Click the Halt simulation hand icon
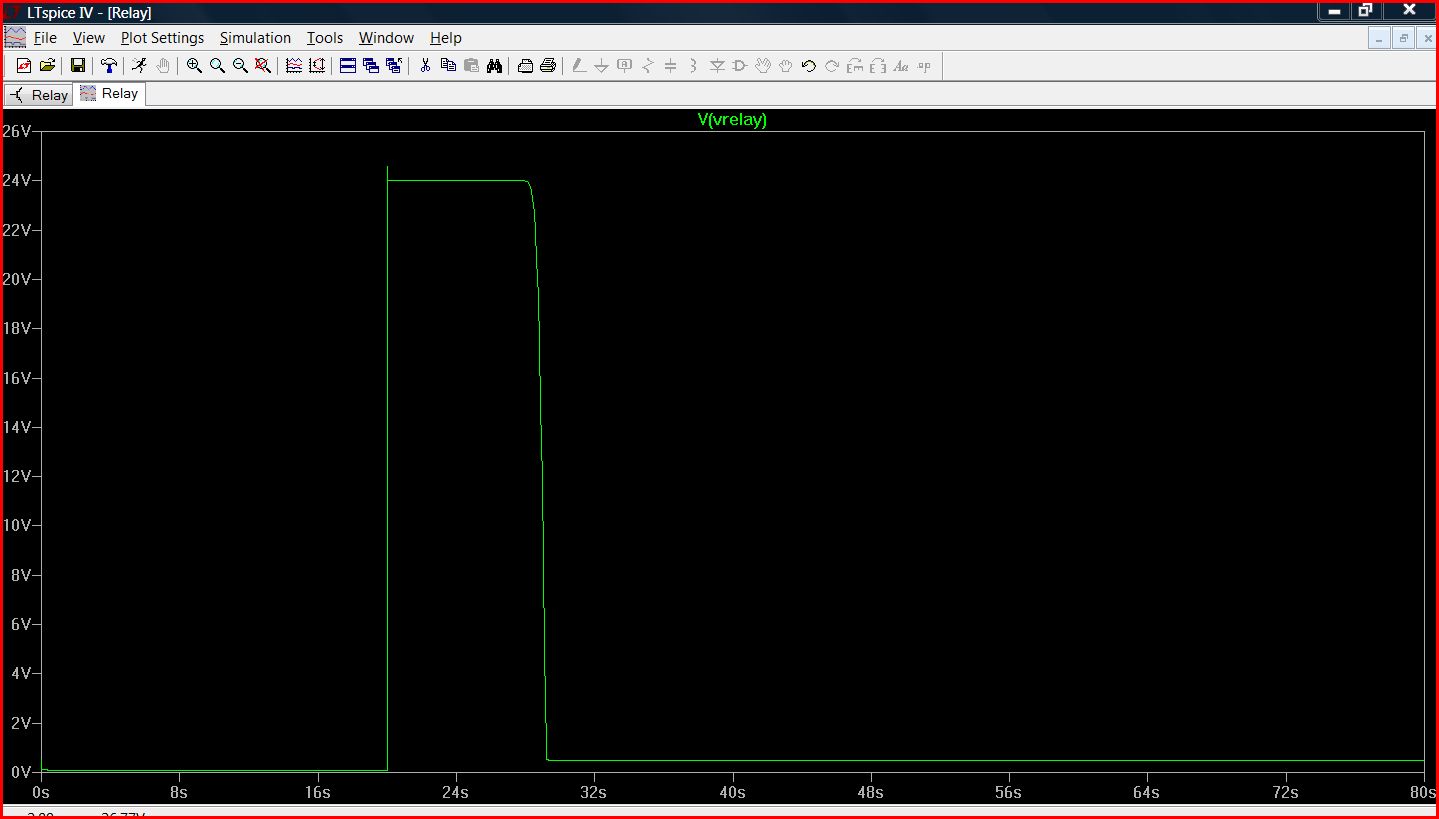The height and width of the screenshot is (819, 1439). [x=162, y=66]
